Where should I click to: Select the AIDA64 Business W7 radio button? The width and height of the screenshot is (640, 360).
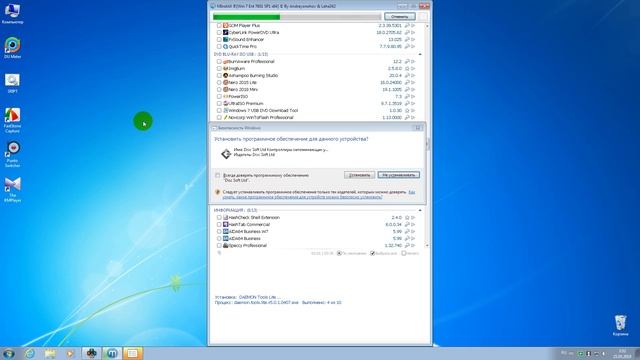click(x=219, y=231)
